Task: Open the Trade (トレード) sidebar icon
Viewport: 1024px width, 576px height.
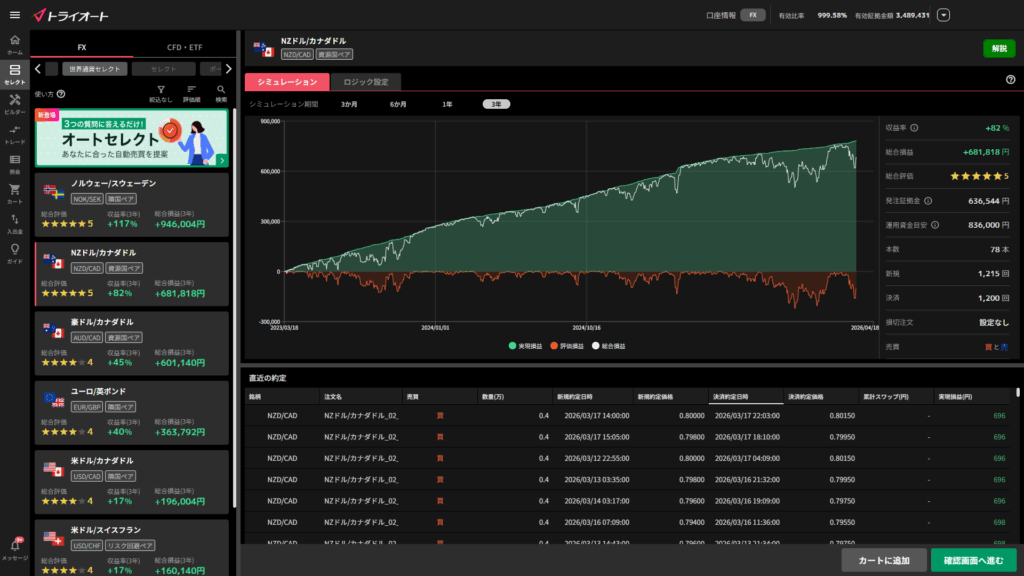Action: coord(14,134)
